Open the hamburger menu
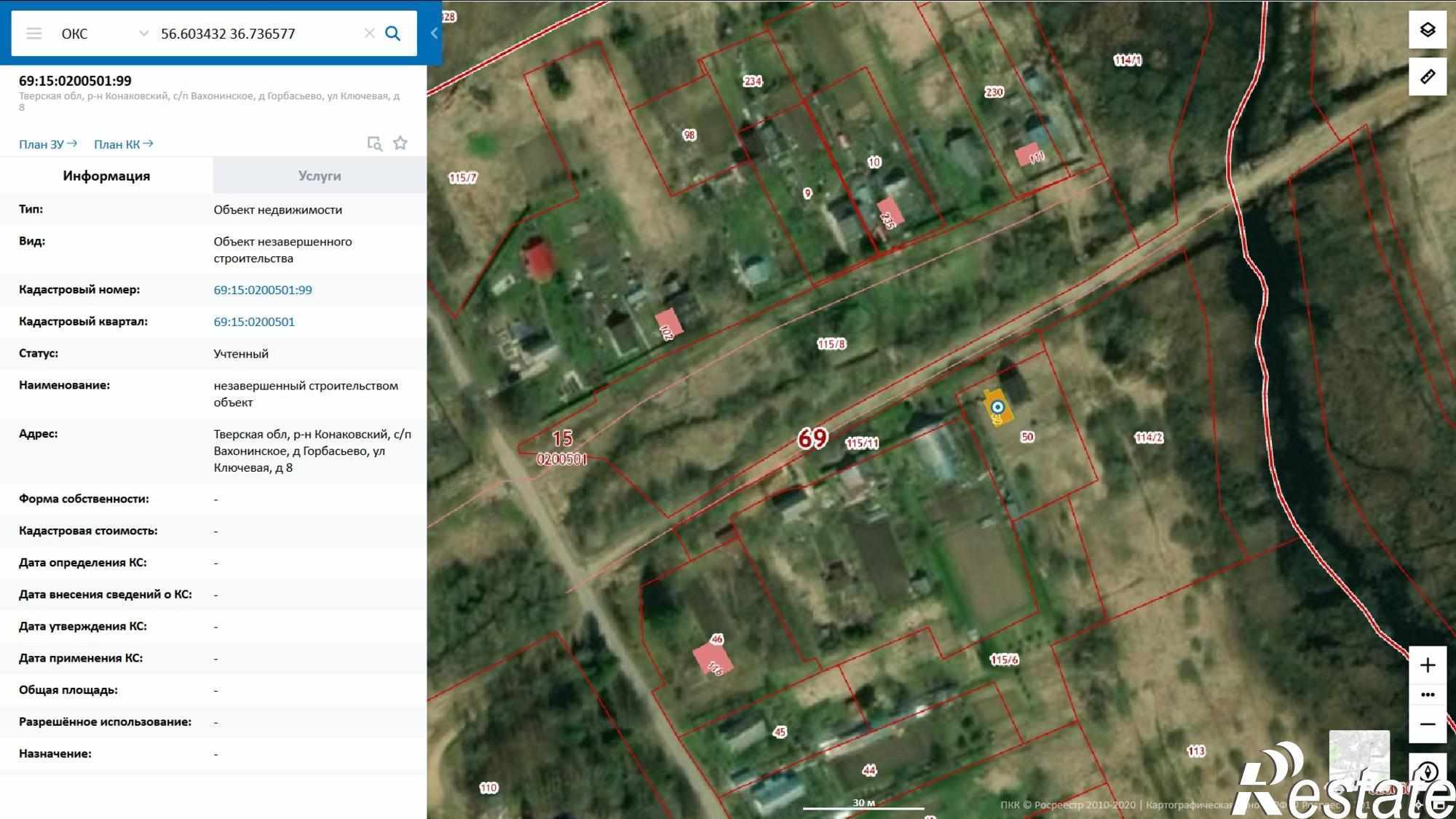The image size is (1456, 819). coord(34,33)
